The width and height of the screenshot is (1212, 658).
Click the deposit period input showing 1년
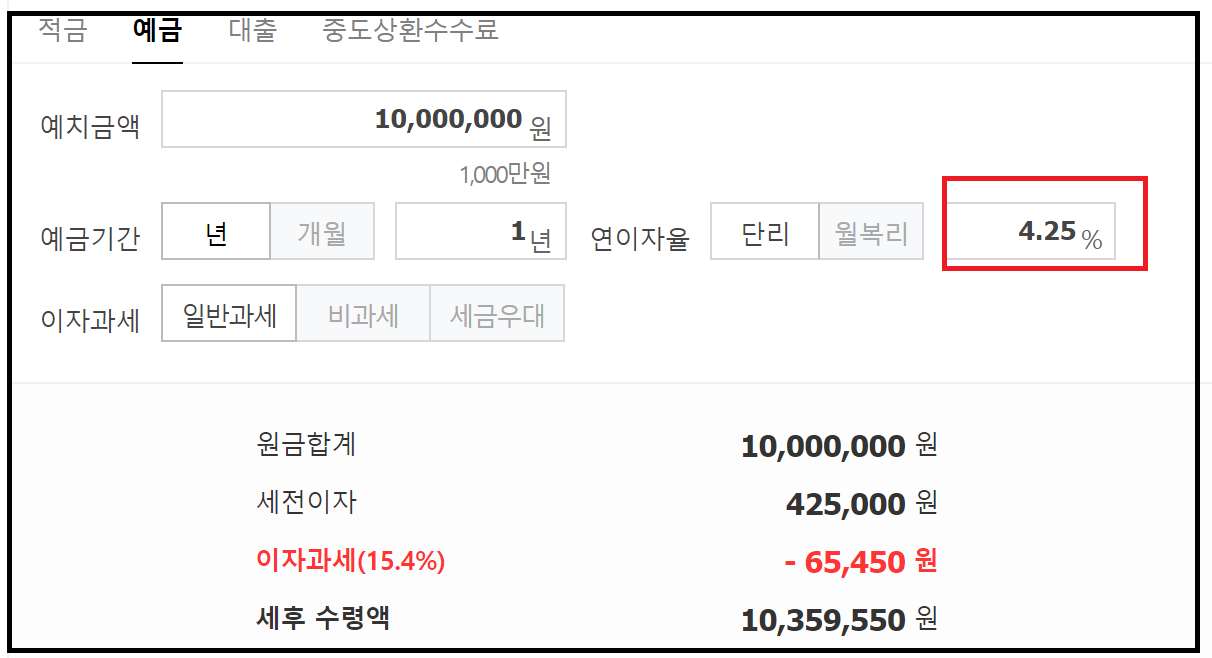(480, 231)
